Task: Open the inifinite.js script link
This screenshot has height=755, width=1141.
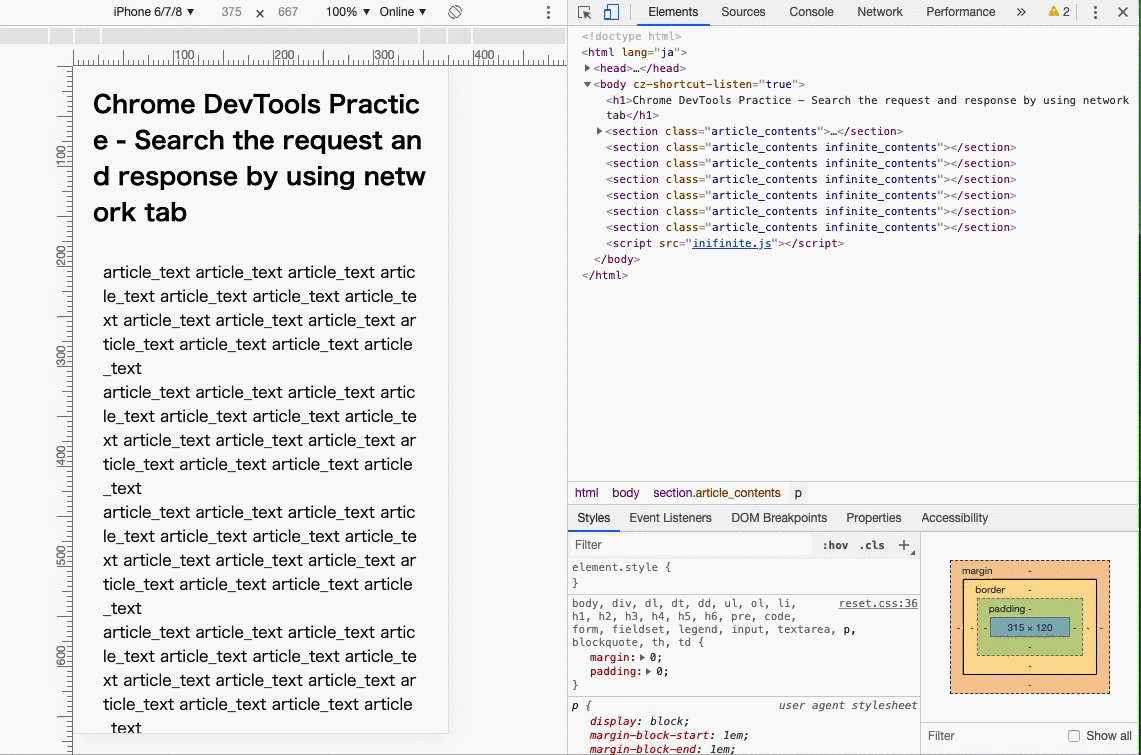Action: click(732, 243)
